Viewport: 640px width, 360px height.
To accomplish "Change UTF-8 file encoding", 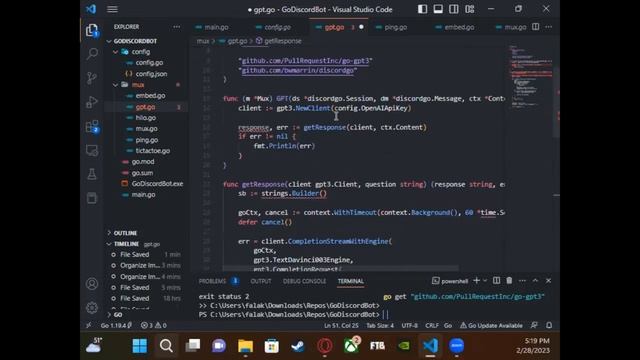I will tap(409, 326).
